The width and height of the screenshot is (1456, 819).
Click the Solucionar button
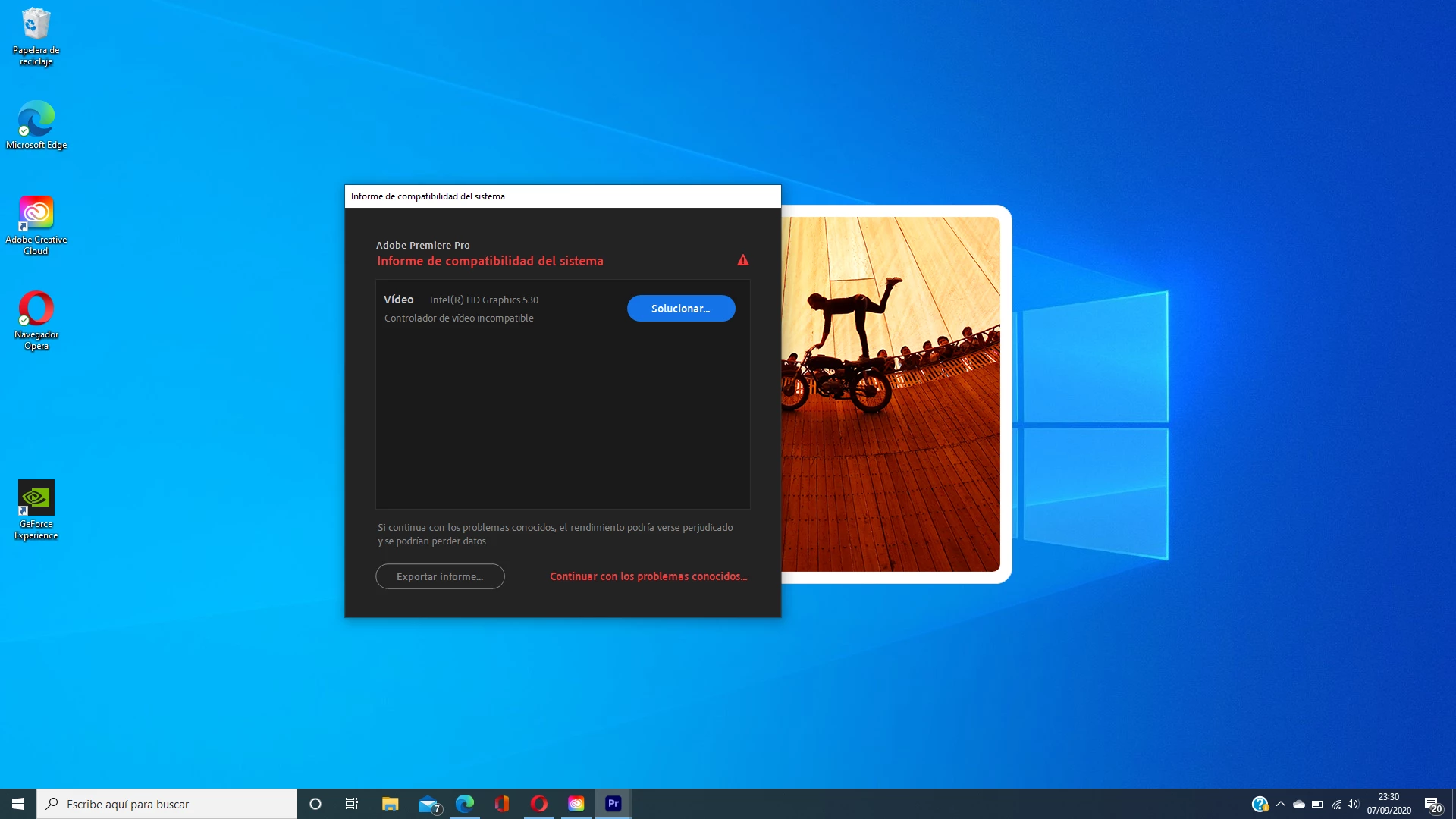[680, 309]
